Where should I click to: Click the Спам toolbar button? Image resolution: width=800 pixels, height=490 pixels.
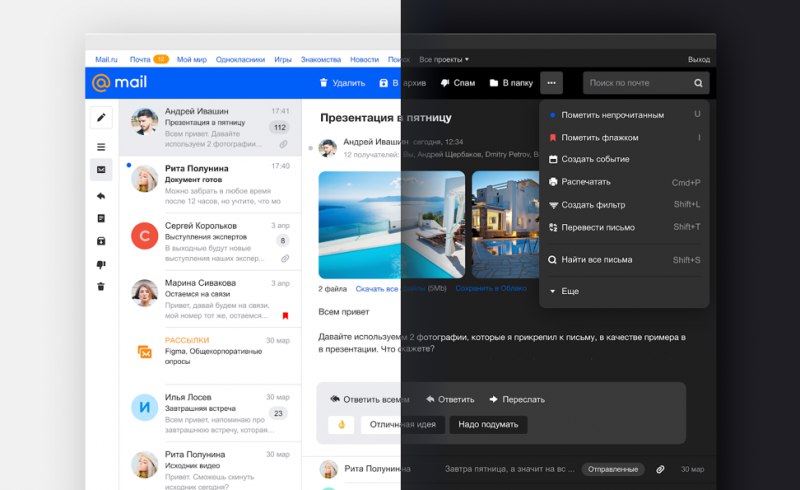[x=458, y=83]
